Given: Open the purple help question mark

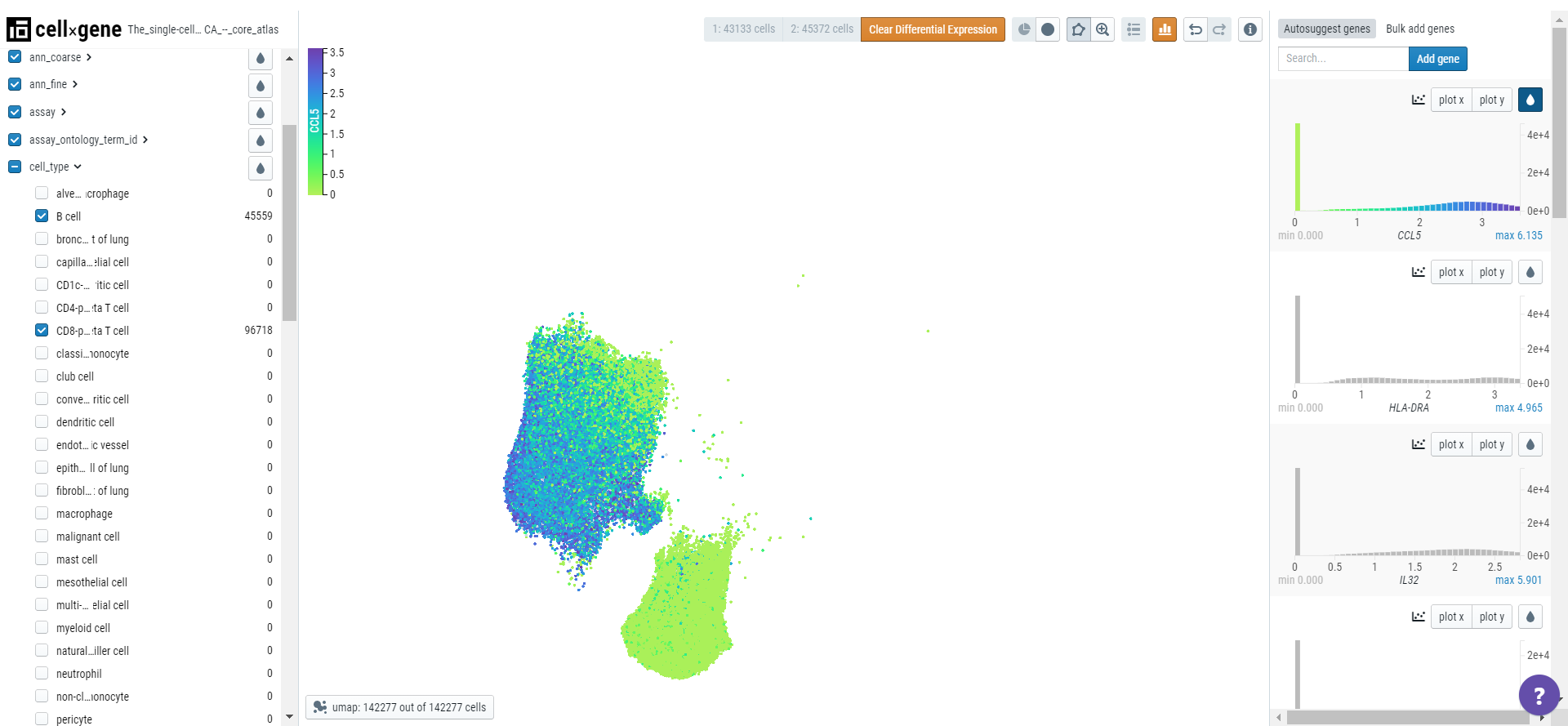Looking at the screenshot, I should point(1539,695).
